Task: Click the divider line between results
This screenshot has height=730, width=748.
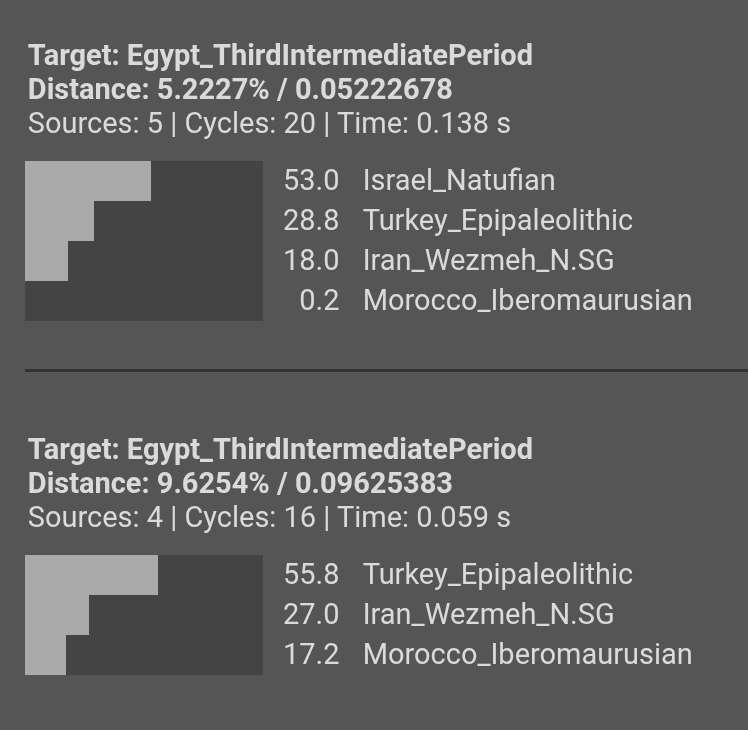Action: point(386,370)
